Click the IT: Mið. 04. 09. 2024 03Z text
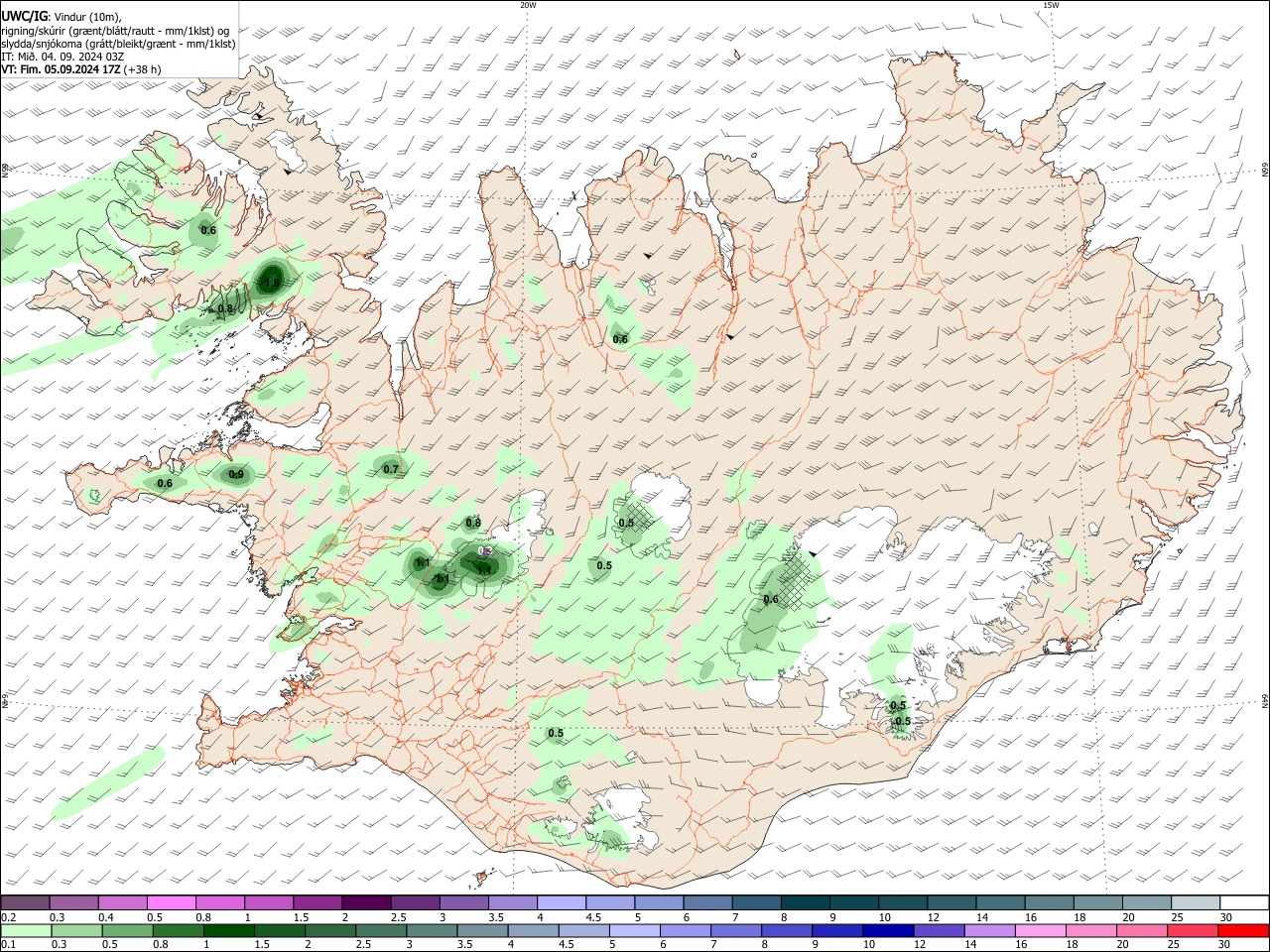Image resolution: width=1270 pixels, height=952 pixels. tap(63, 57)
